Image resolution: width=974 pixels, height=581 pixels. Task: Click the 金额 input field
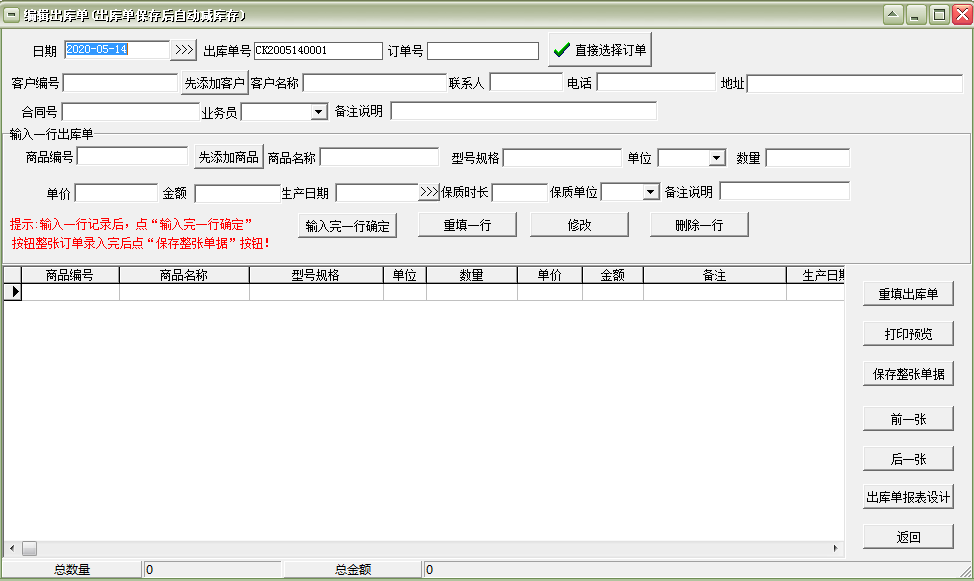point(237,193)
